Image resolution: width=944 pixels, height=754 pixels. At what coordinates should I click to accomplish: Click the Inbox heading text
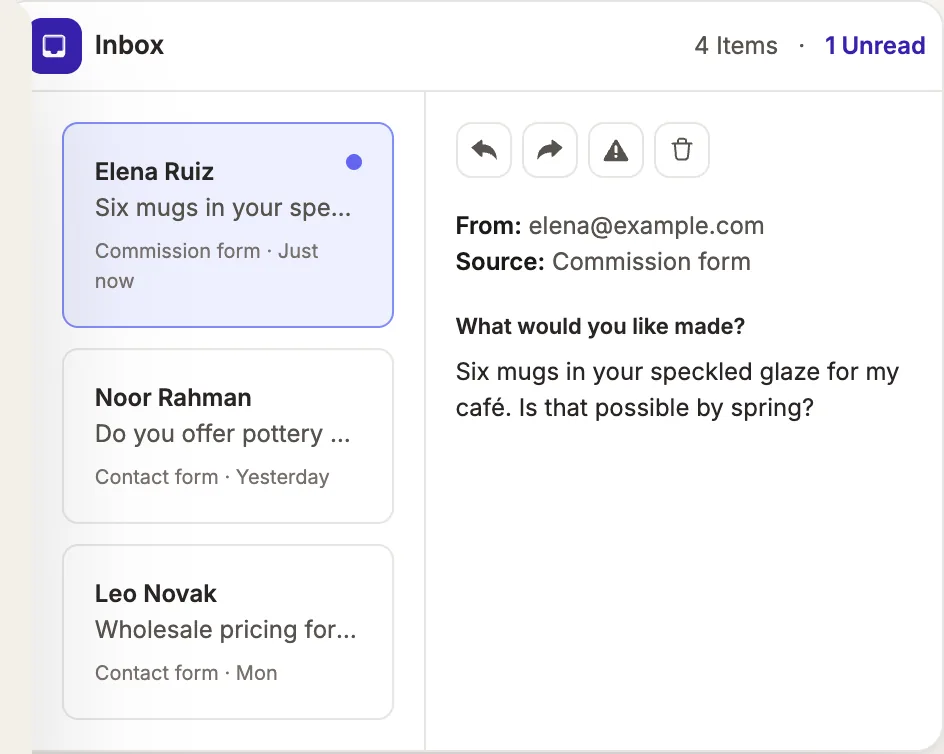pos(129,45)
